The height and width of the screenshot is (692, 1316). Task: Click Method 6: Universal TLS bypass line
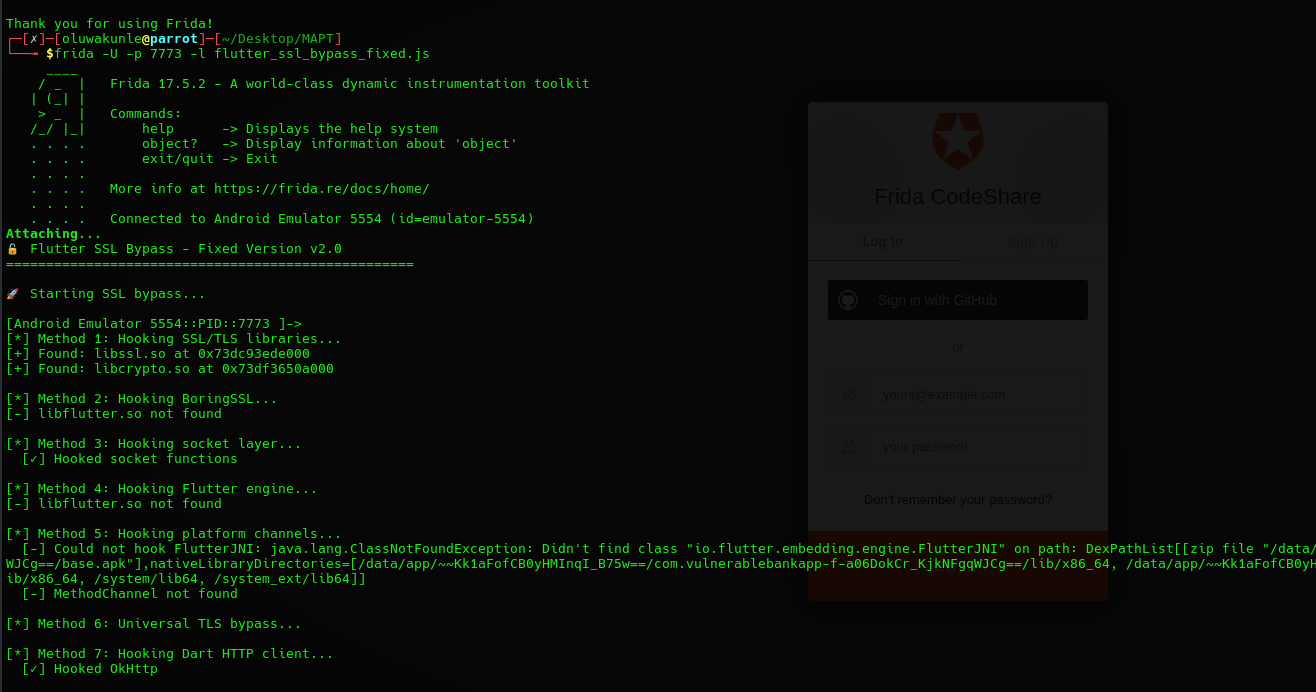154,624
